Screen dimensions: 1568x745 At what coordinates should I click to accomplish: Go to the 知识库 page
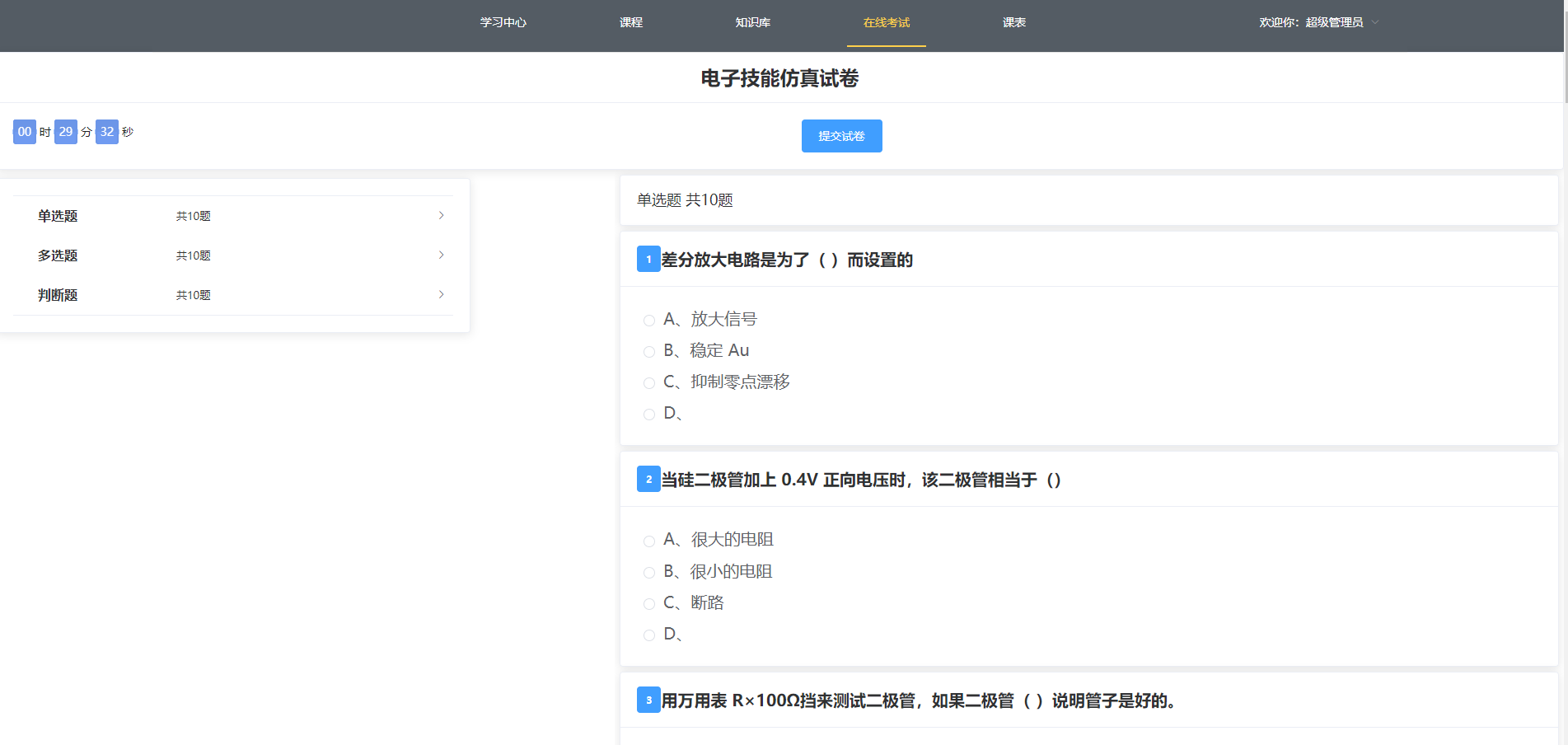click(751, 22)
